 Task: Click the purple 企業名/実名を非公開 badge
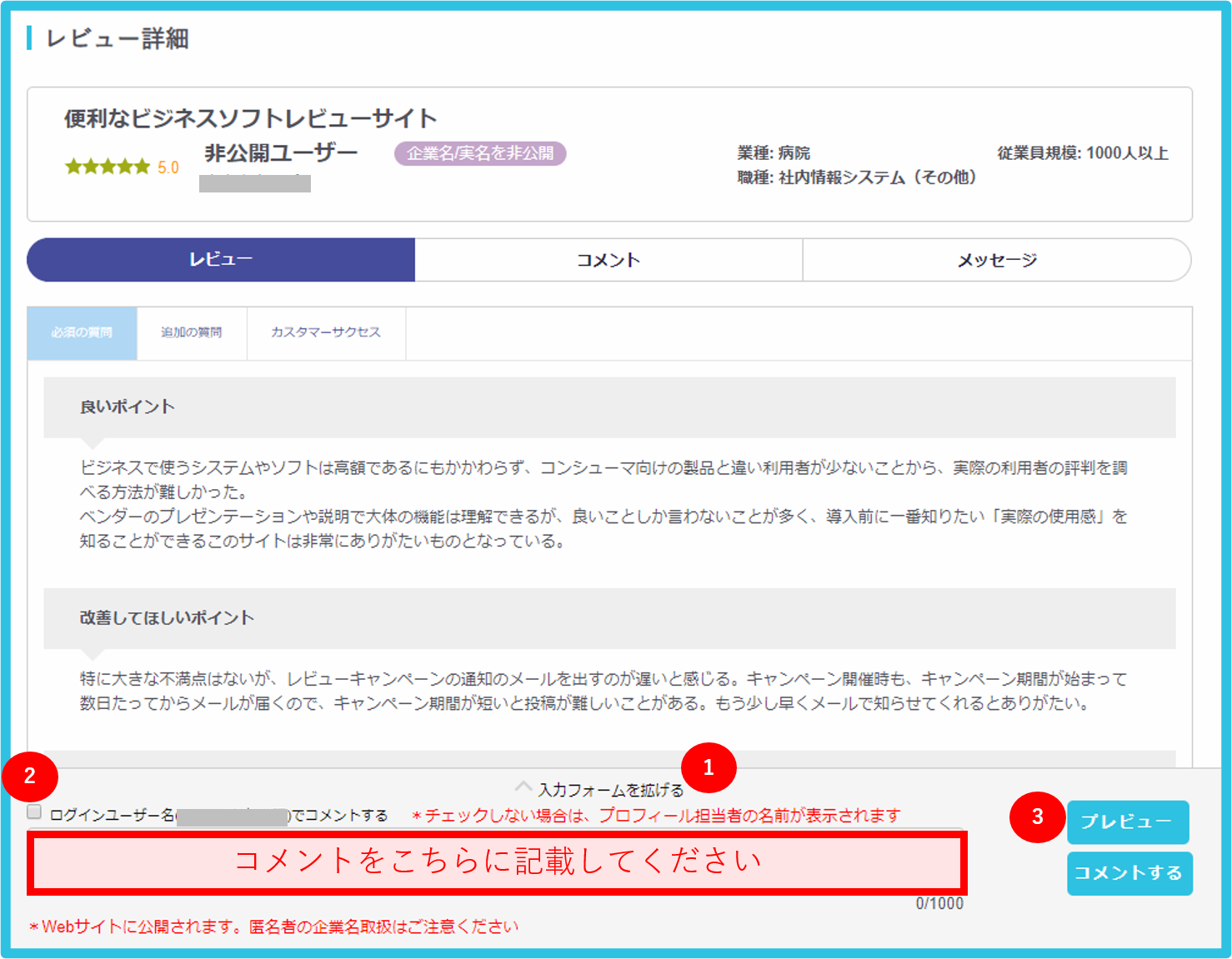481,153
